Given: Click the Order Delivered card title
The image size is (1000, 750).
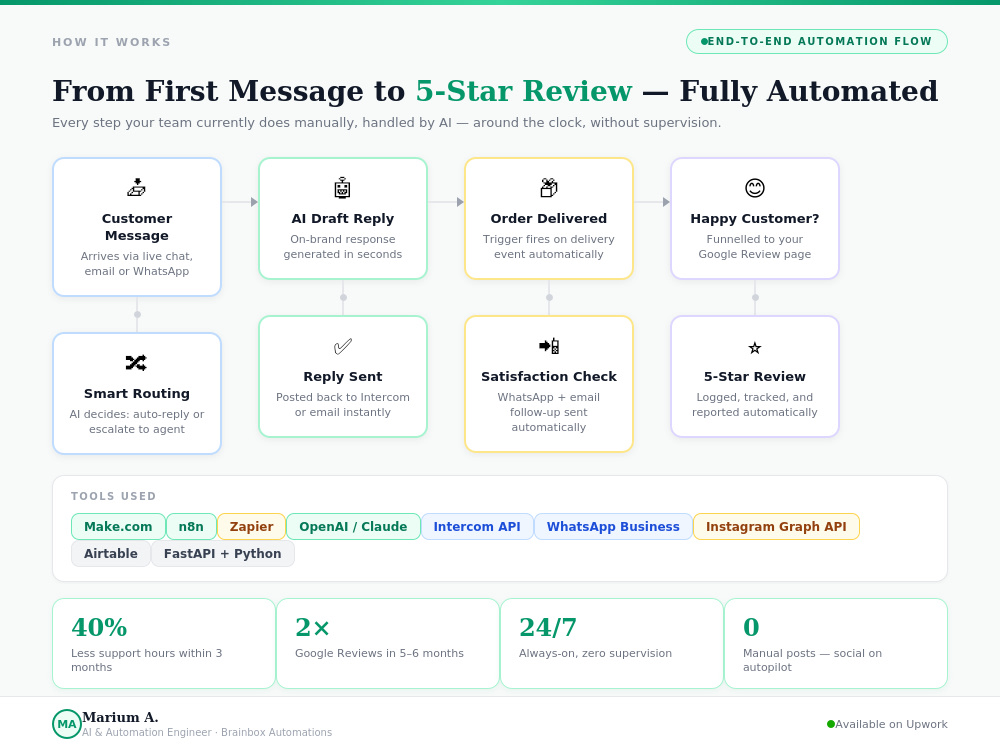Looking at the screenshot, I should (x=548, y=219).
